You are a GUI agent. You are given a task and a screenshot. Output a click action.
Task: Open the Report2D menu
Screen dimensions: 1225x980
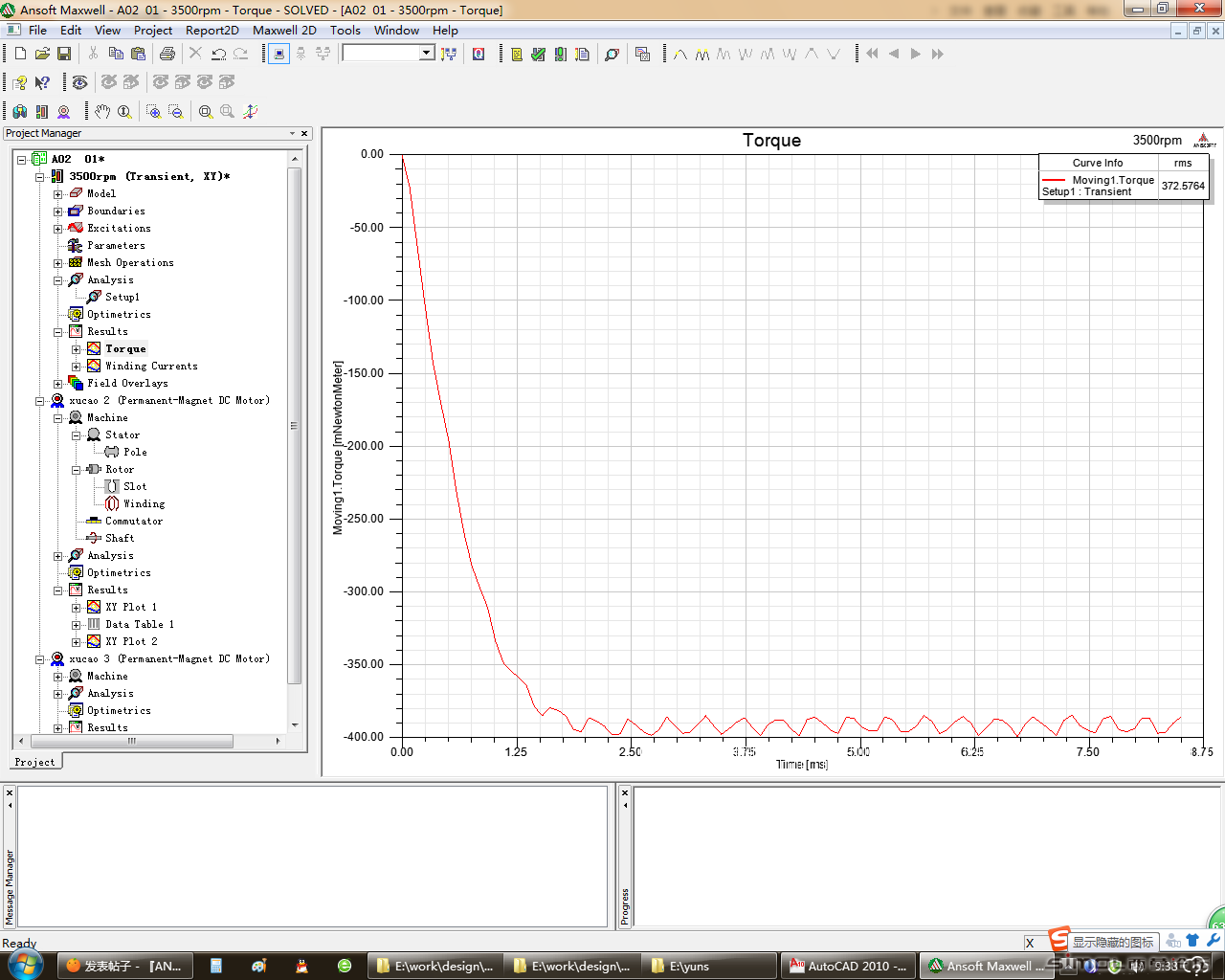[212, 30]
